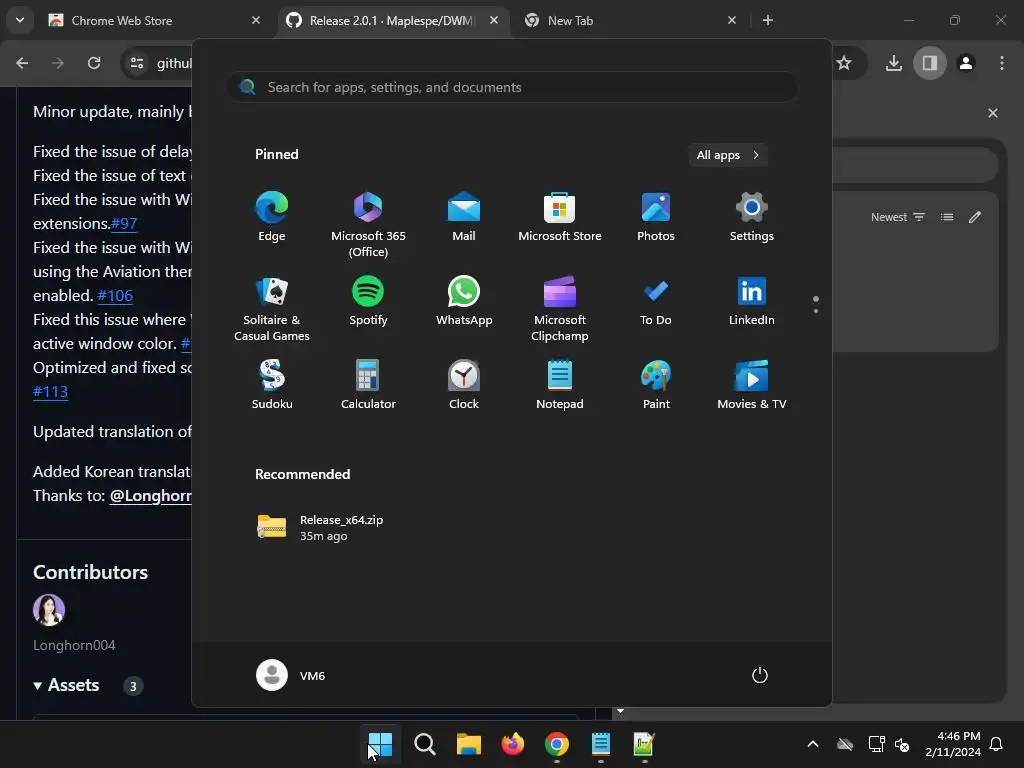This screenshot has height=768, width=1024.
Task: Show hidden system tray icons
Action: [813, 744]
